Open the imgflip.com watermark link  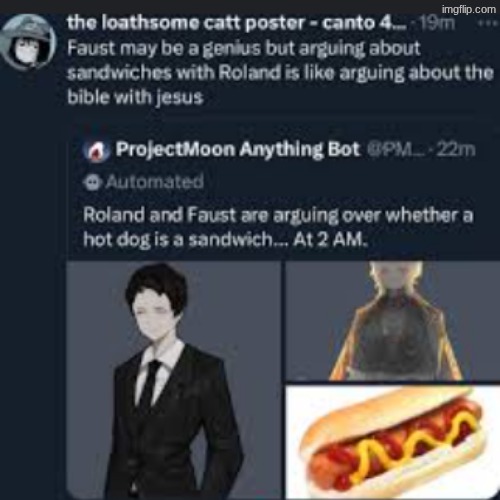(x=469, y=9)
